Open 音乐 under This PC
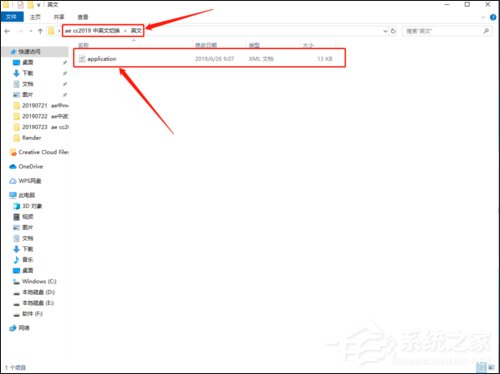Viewport: 500px width, 374px height. coord(27,260)
